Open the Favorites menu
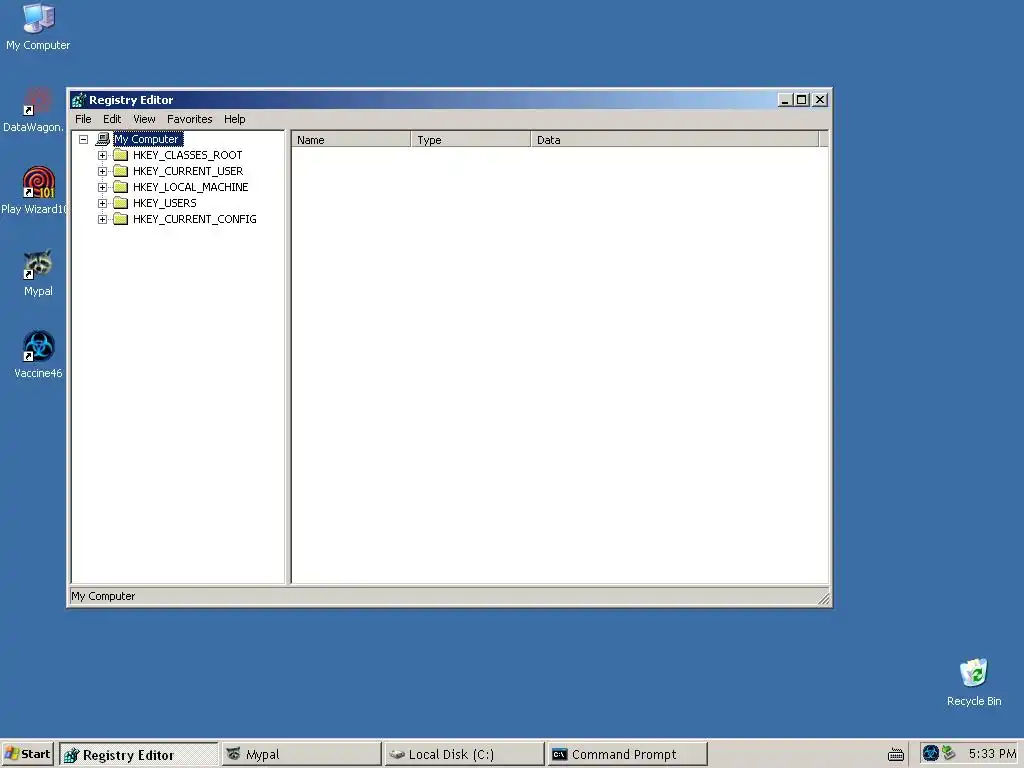 point(189,119)
